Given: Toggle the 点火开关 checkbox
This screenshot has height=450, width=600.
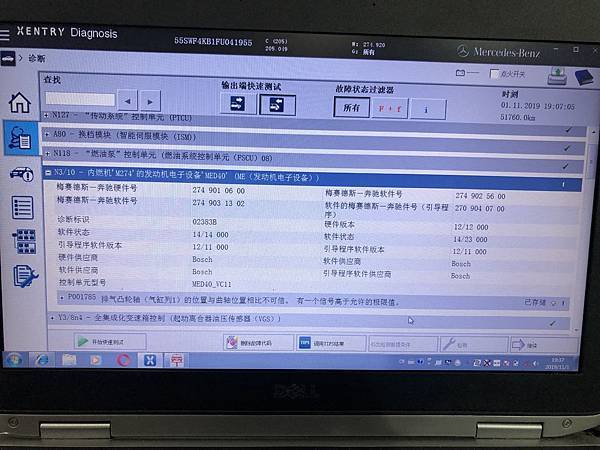Looking at the screenshot, I should click(494, 73).
